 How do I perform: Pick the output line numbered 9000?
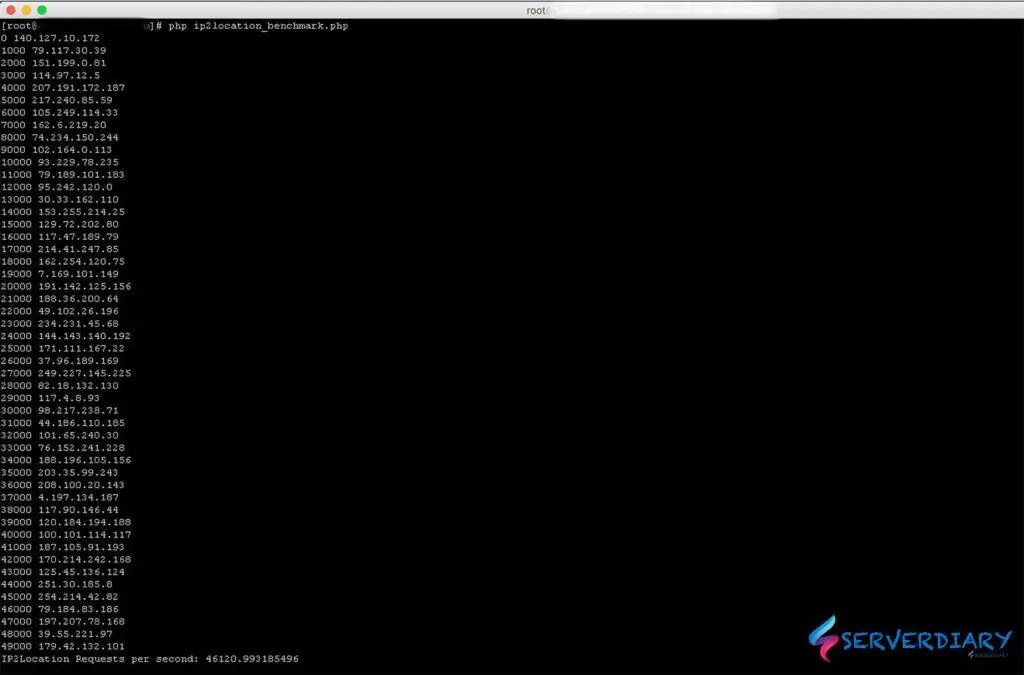(x=56, y=150)
